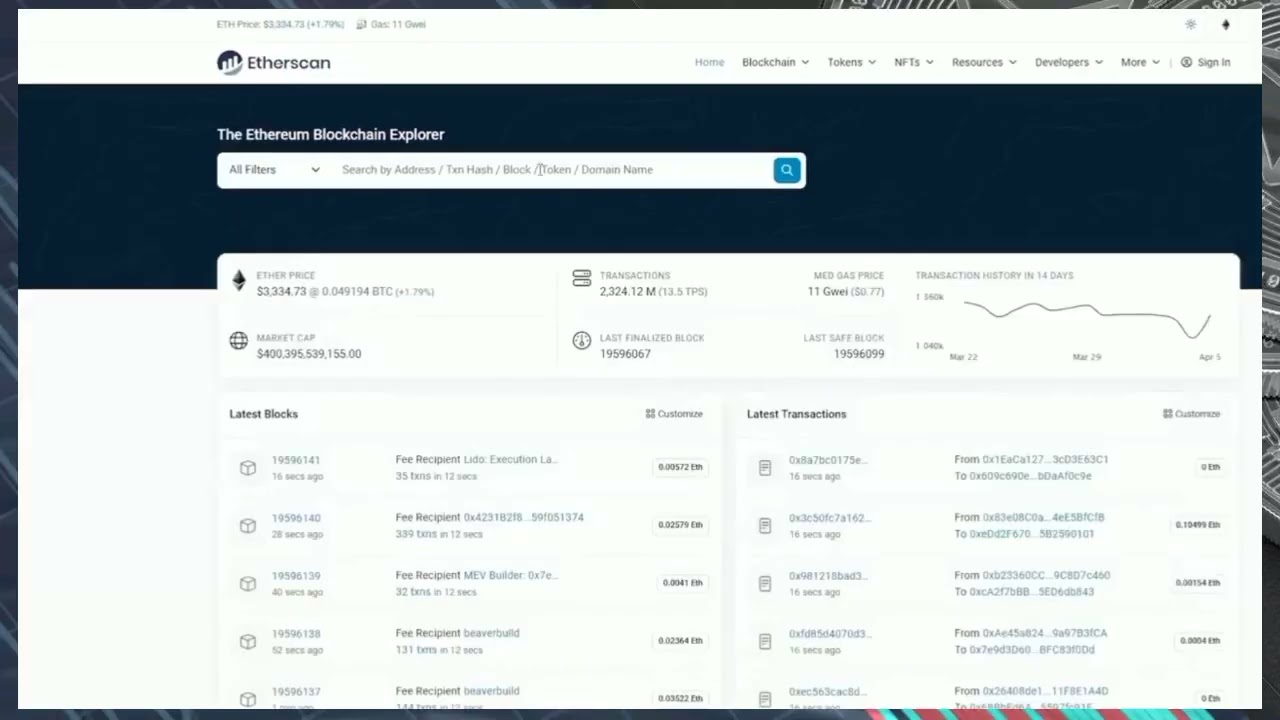The height and width of the screenshot is (720, 1280).
Task: Open recipient address 0x609c690e...bDaAf0c9e
Action: point(1030,476)
